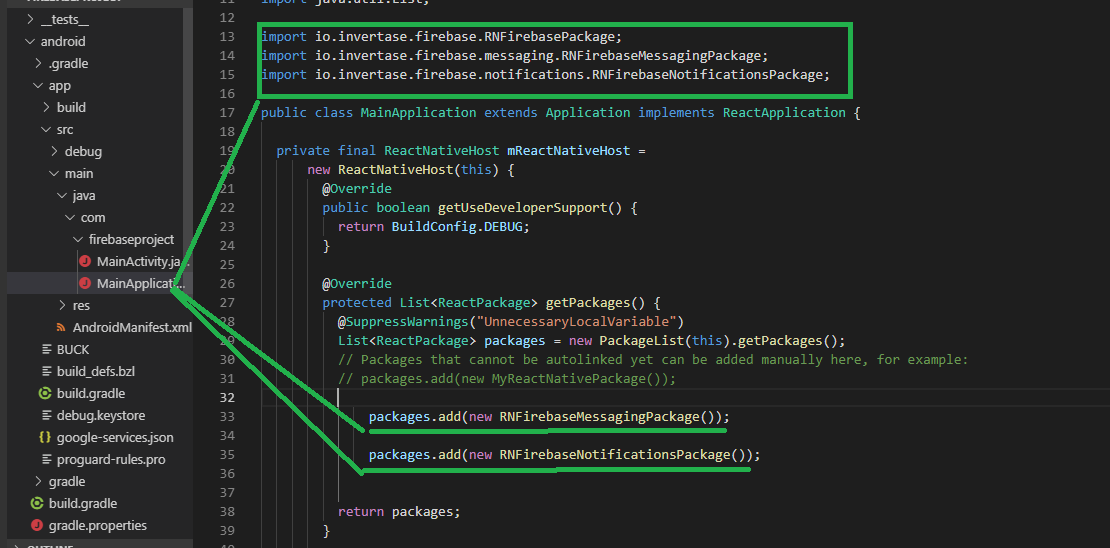
Task: Click the braces icon of google-services.json
Action: click(45, 438)
